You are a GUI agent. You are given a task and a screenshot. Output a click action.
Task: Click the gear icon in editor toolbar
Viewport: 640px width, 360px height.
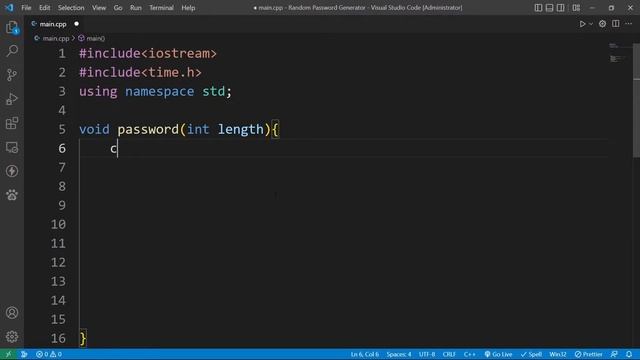[602, 24]
